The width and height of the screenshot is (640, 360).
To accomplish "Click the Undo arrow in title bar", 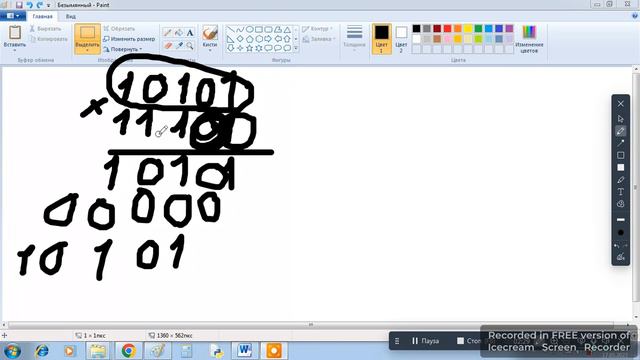I will click(29, 5).
